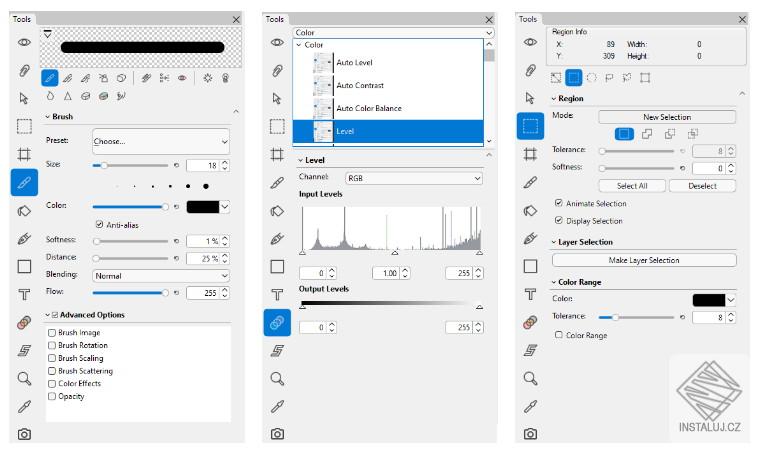The width and height of the screenshot is (760, 454).
Task: Choose the triangle sharpen sub-tool
Action: (x=68, y=96)
